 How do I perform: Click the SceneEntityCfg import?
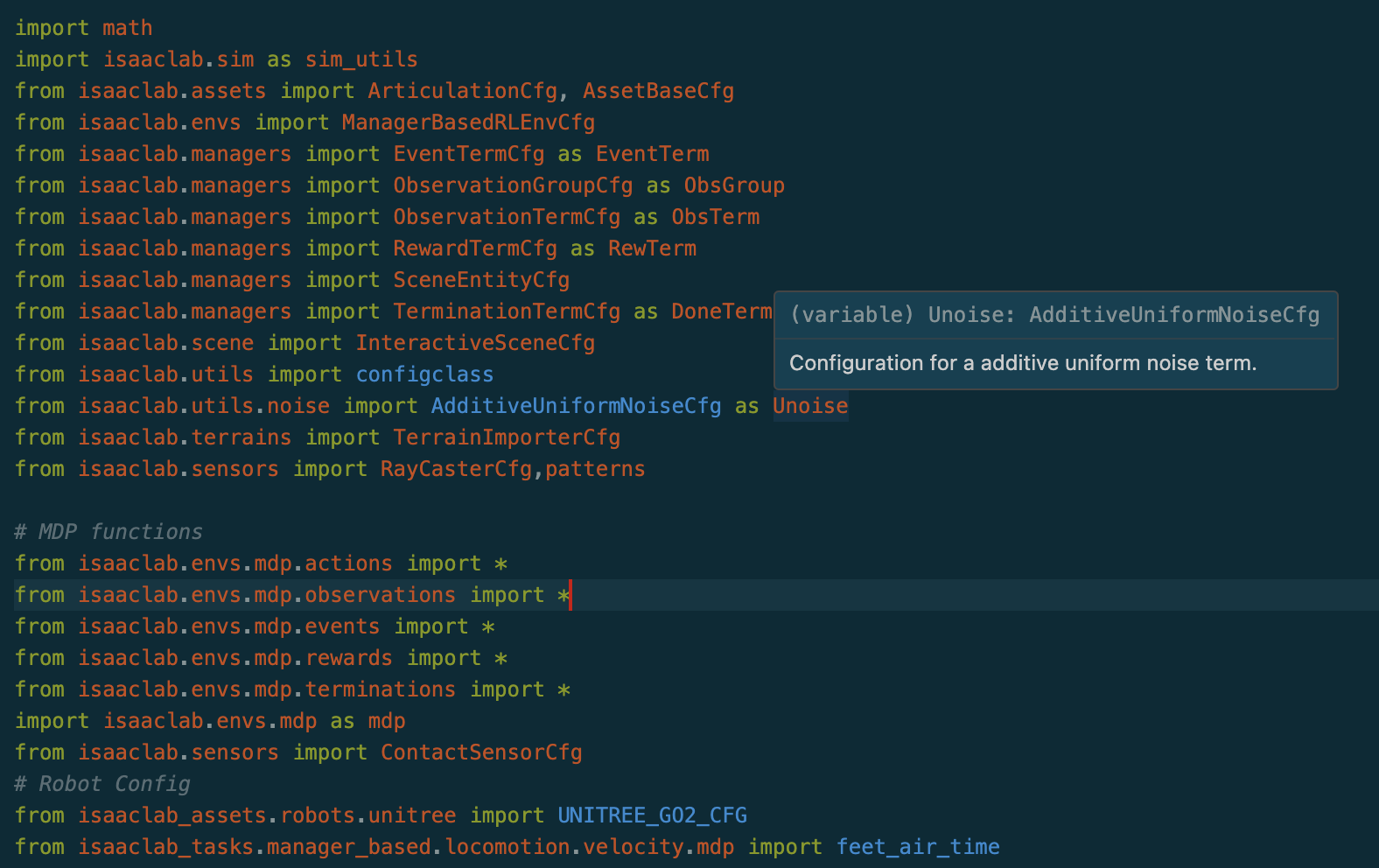pos(481,280)
